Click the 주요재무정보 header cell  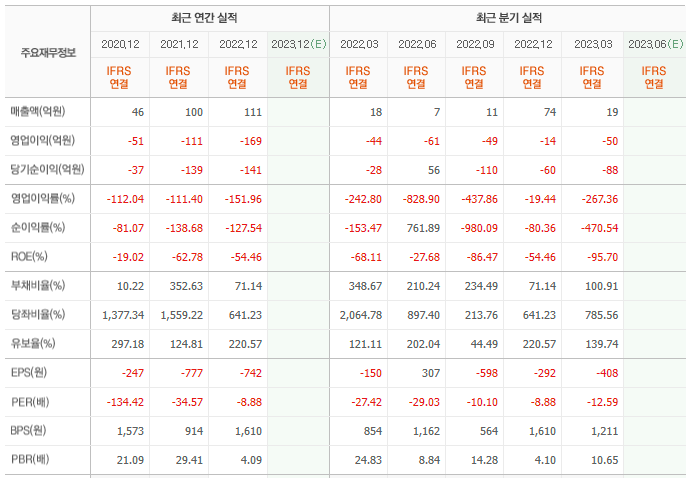tap(48, 53)
